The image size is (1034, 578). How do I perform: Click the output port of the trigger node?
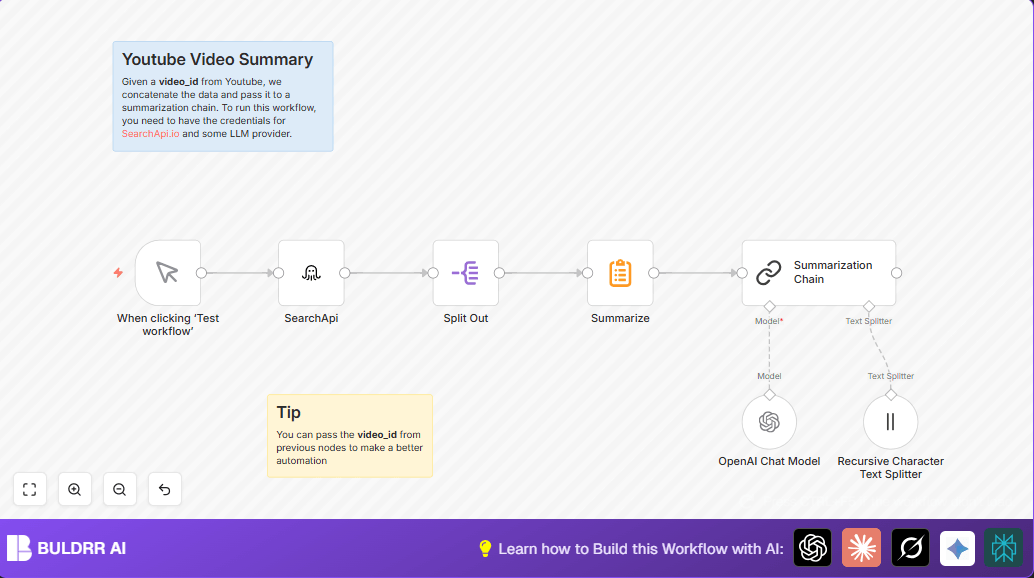(201, 273)
